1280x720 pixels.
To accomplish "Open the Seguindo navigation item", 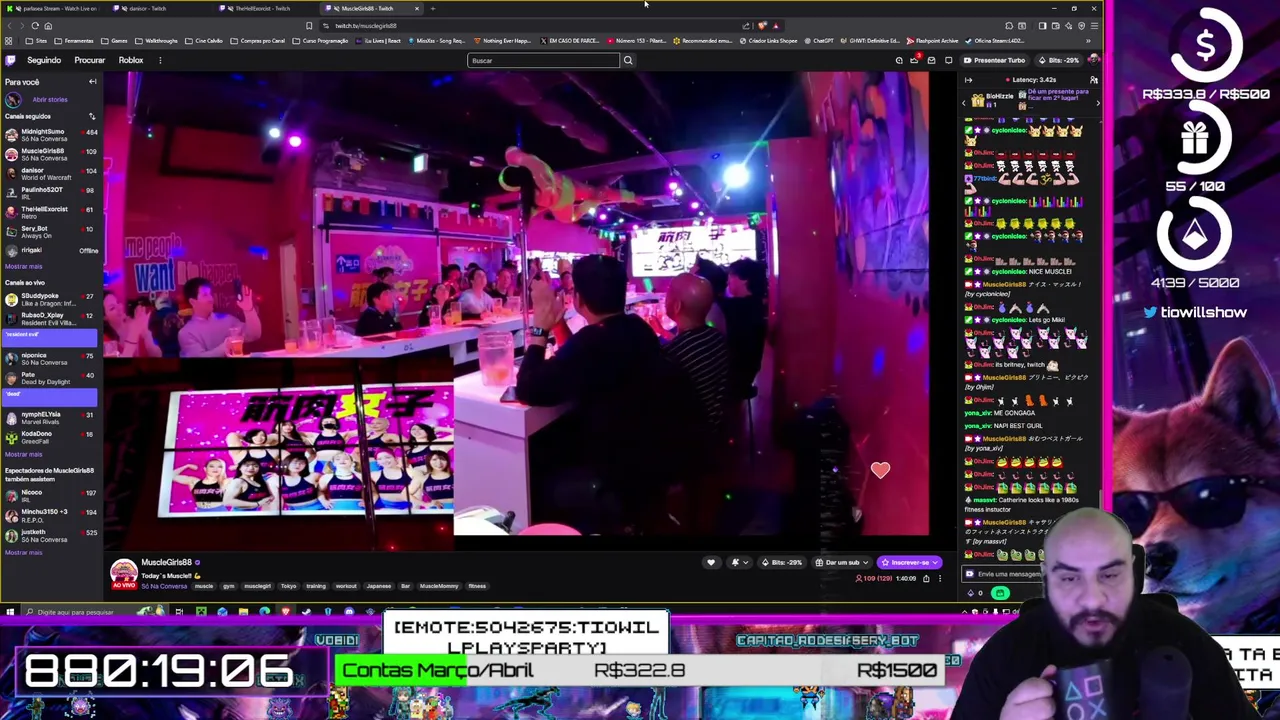I will 44,60.
